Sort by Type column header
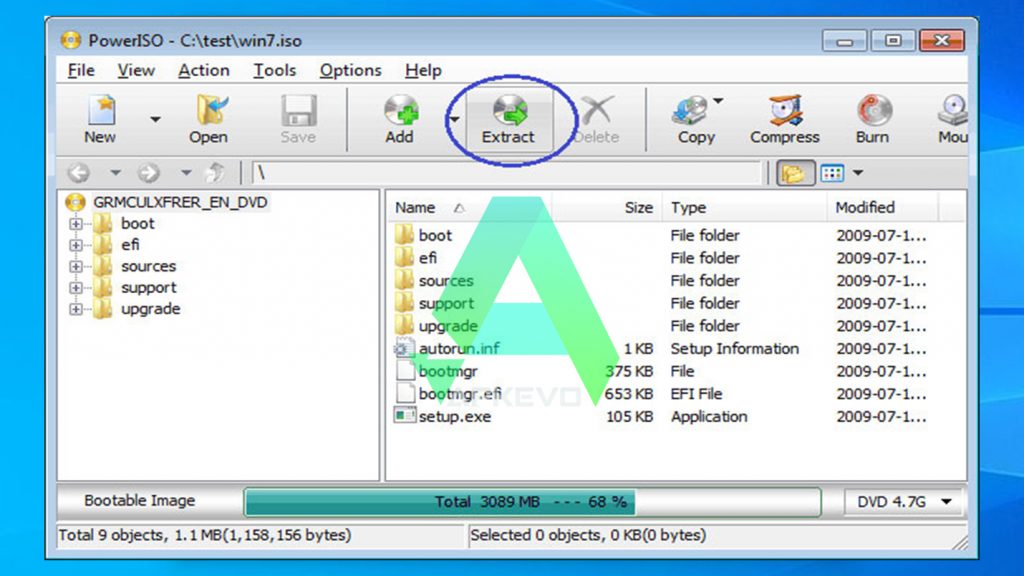 pos(746,208)
